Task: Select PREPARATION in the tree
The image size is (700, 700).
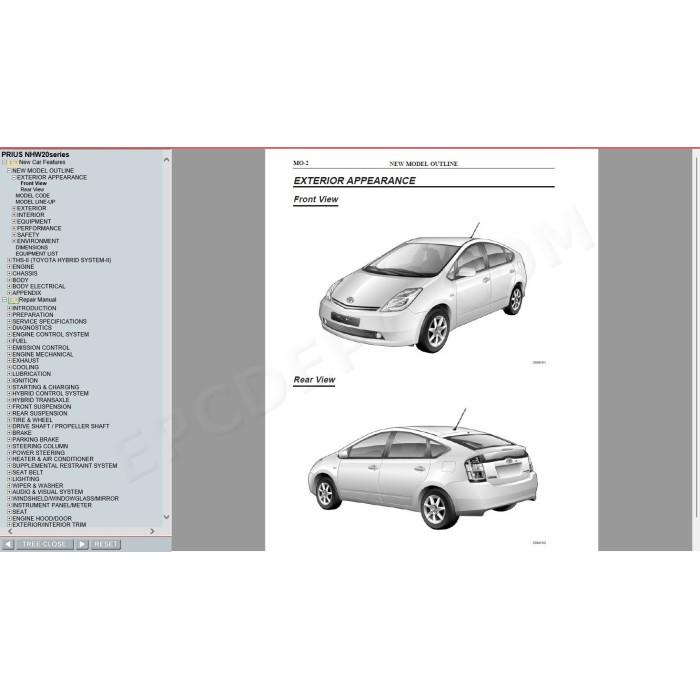Action: [33, 315]
